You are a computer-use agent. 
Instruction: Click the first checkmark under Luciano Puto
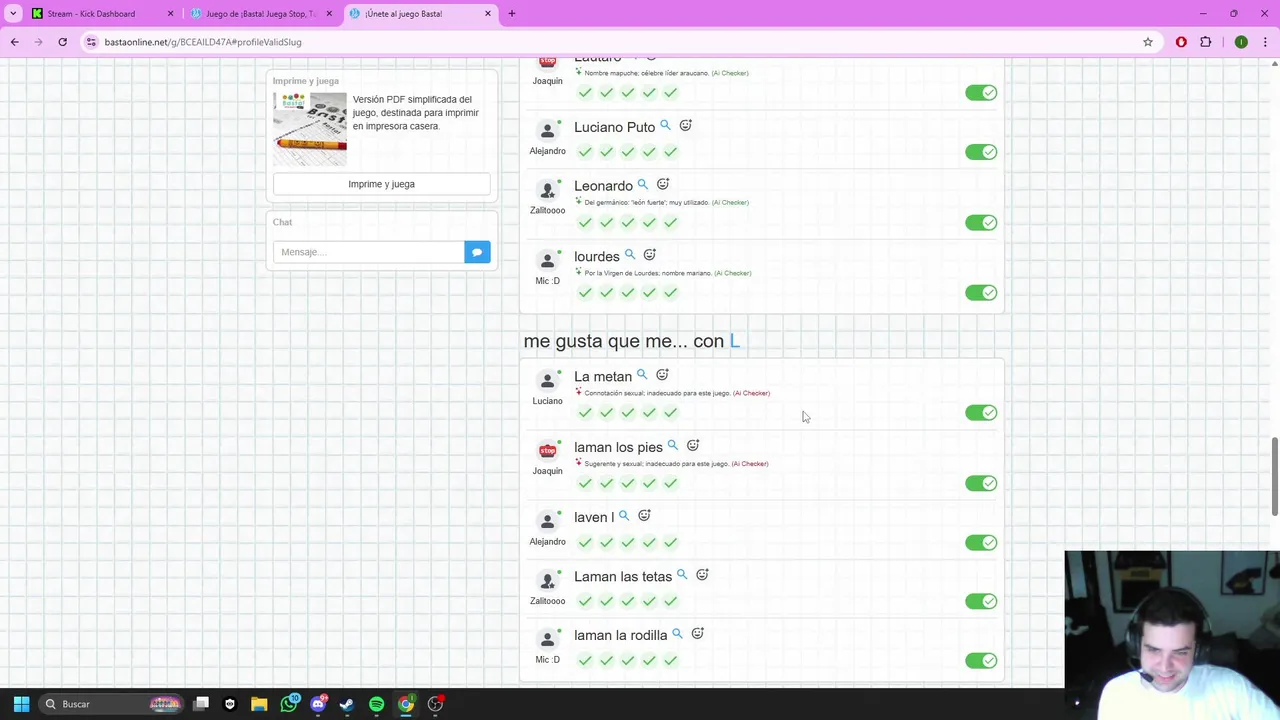[585, 152]
